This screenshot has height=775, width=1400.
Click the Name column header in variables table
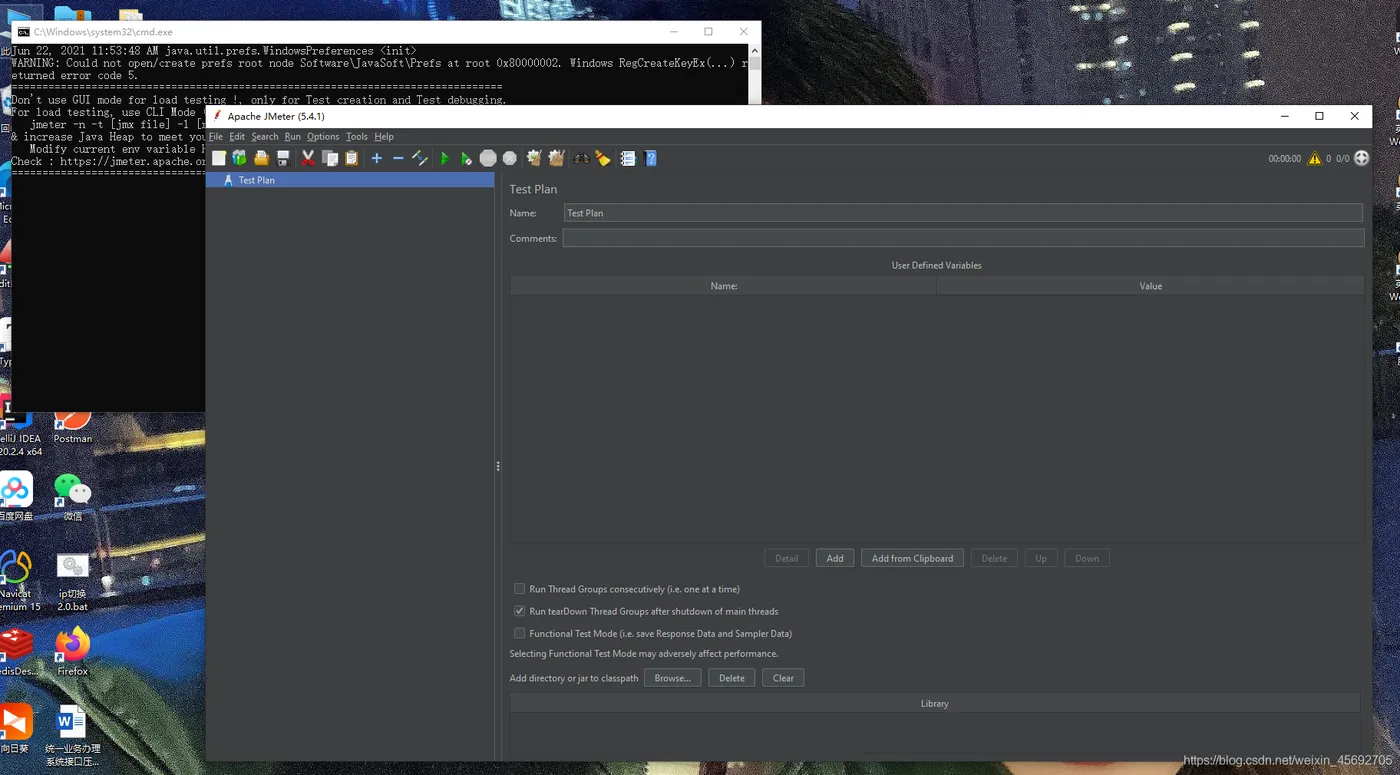tap(724, 286)
